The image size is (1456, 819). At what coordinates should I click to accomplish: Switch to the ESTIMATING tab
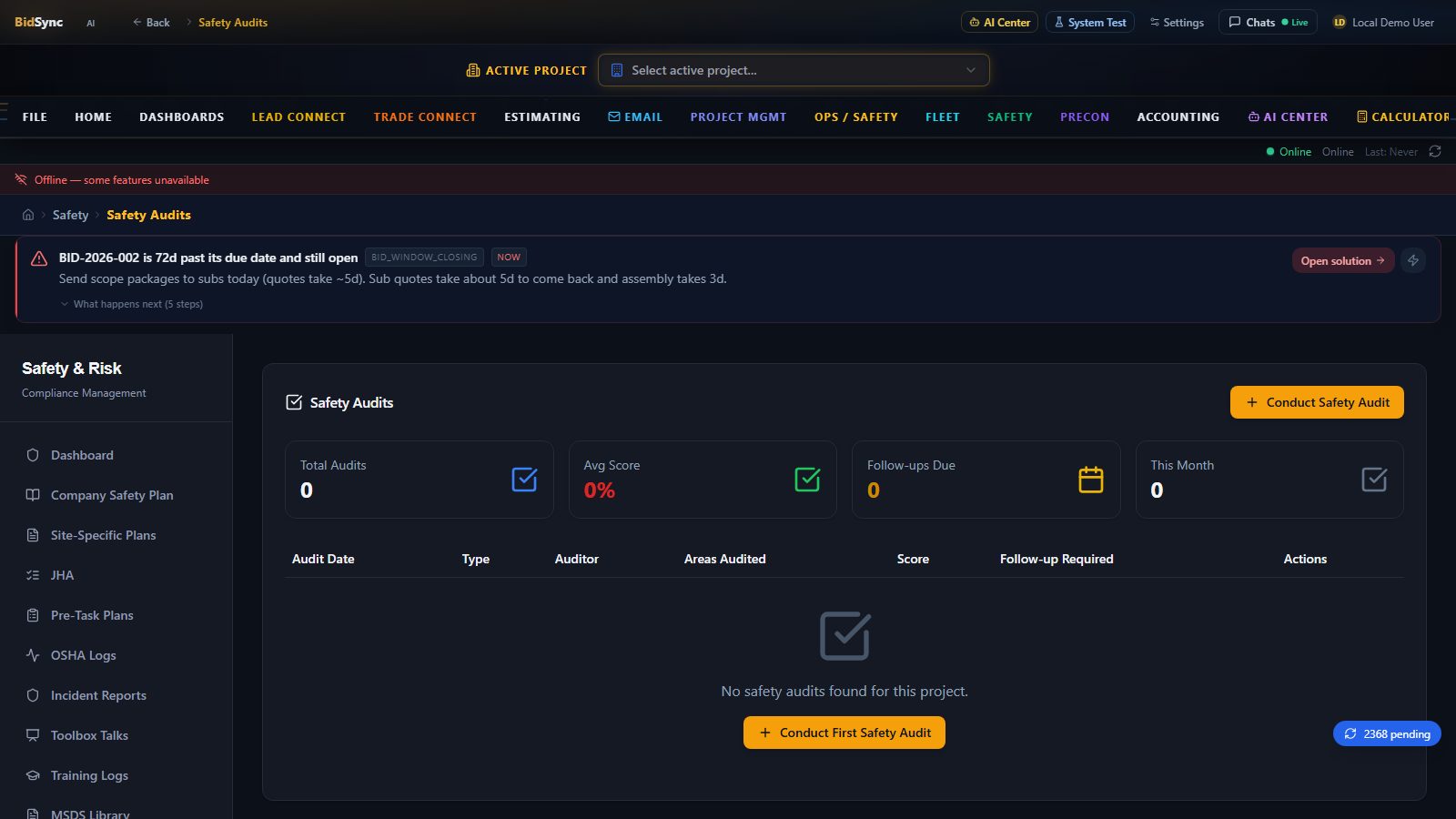[x=542, y=116]
